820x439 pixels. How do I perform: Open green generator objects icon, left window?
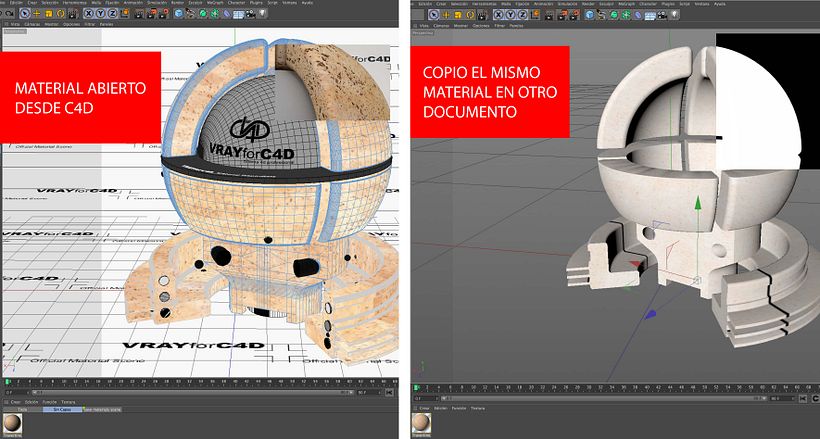(203, 14)
